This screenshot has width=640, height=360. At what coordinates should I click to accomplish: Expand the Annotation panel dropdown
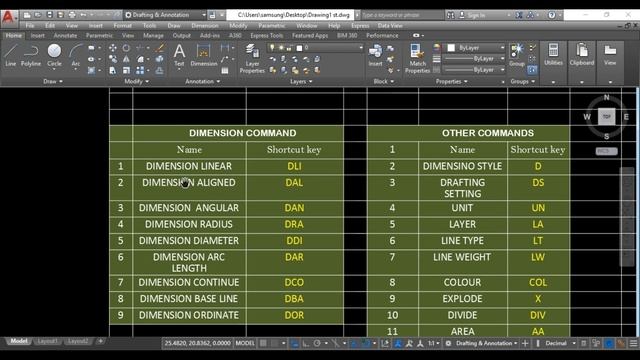pyautogui.click(x=202, y=81)
